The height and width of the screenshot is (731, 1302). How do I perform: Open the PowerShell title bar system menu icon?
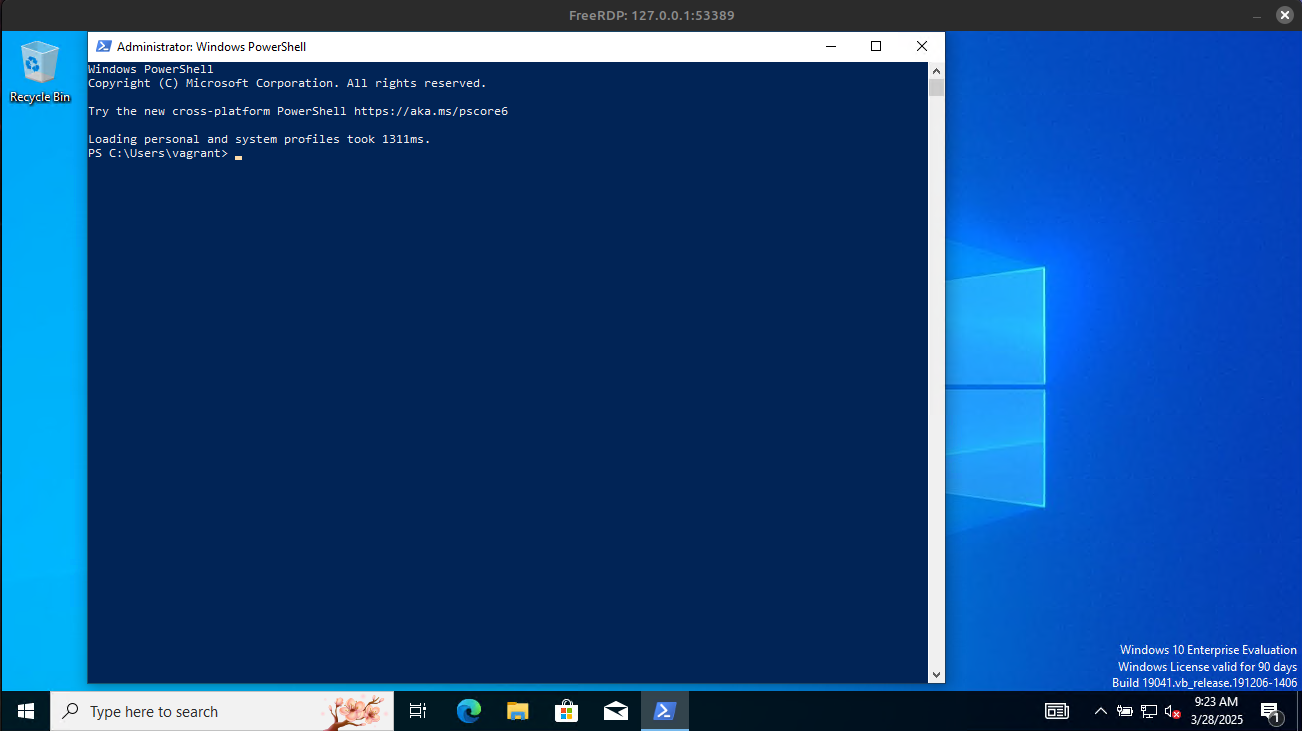[103, 47]
